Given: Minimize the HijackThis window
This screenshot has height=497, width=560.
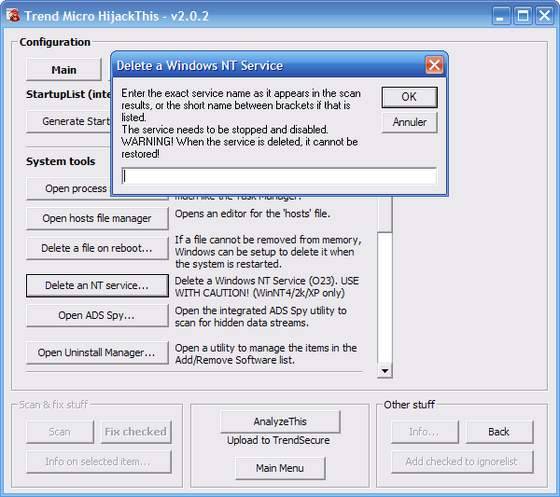Looking at the screenshot, I should 501,16.
